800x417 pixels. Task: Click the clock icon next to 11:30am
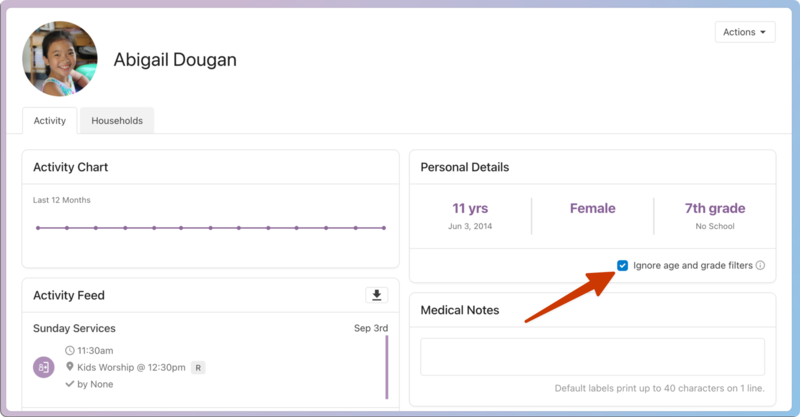pyautogui.click(x=70, y=351)
